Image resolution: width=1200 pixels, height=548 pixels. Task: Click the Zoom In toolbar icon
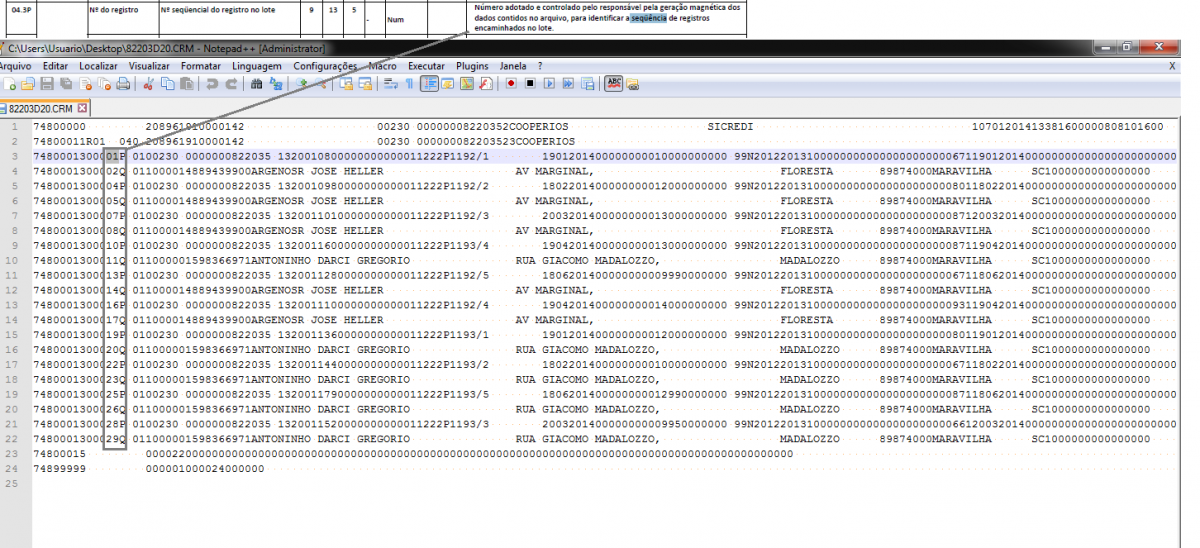[301, 83]
